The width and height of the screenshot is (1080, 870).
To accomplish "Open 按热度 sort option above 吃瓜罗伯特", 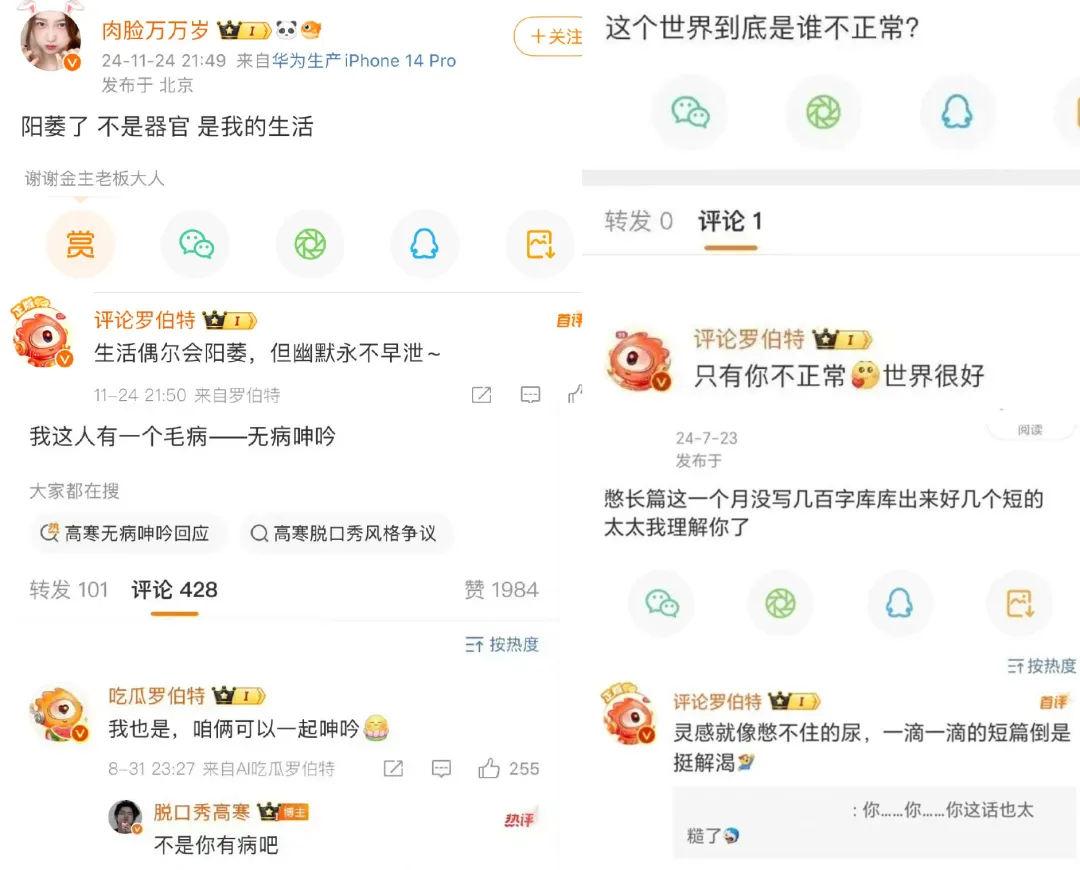I will point(501,644).
